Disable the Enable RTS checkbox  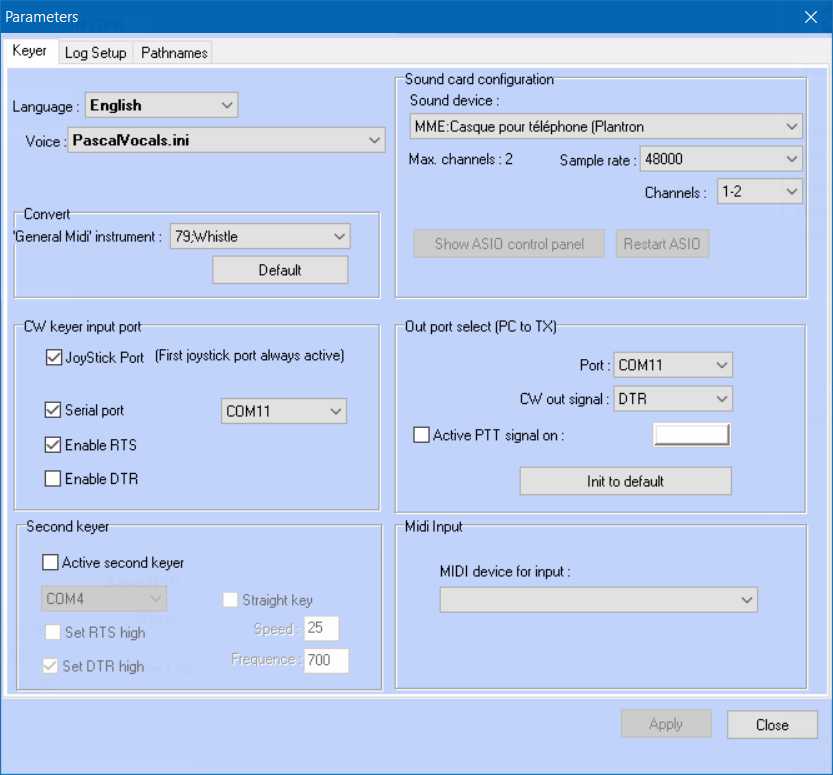click(54, 445)
